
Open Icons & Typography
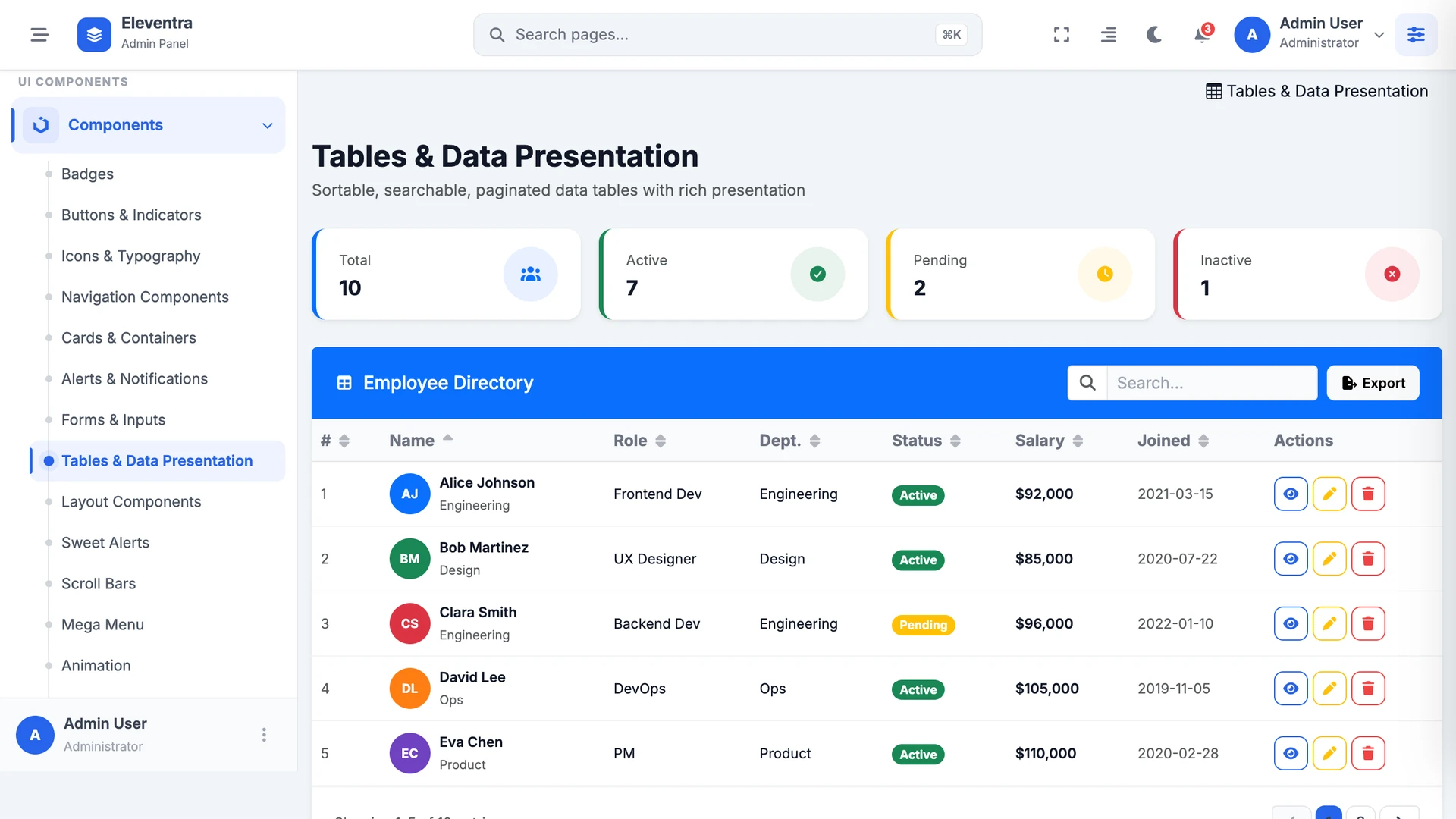130,256
